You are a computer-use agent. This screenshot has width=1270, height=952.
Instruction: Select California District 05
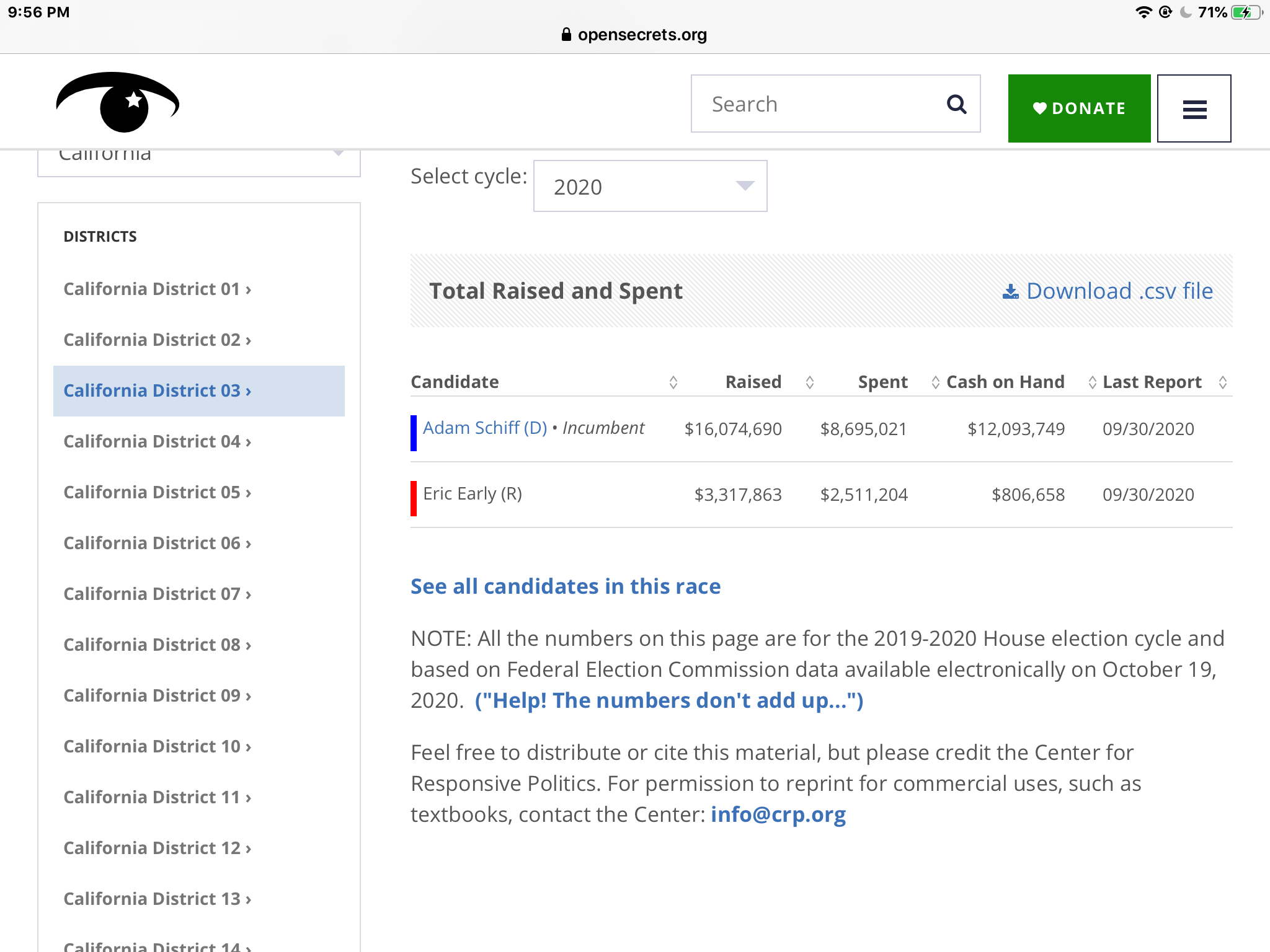(x=158, y=493)
